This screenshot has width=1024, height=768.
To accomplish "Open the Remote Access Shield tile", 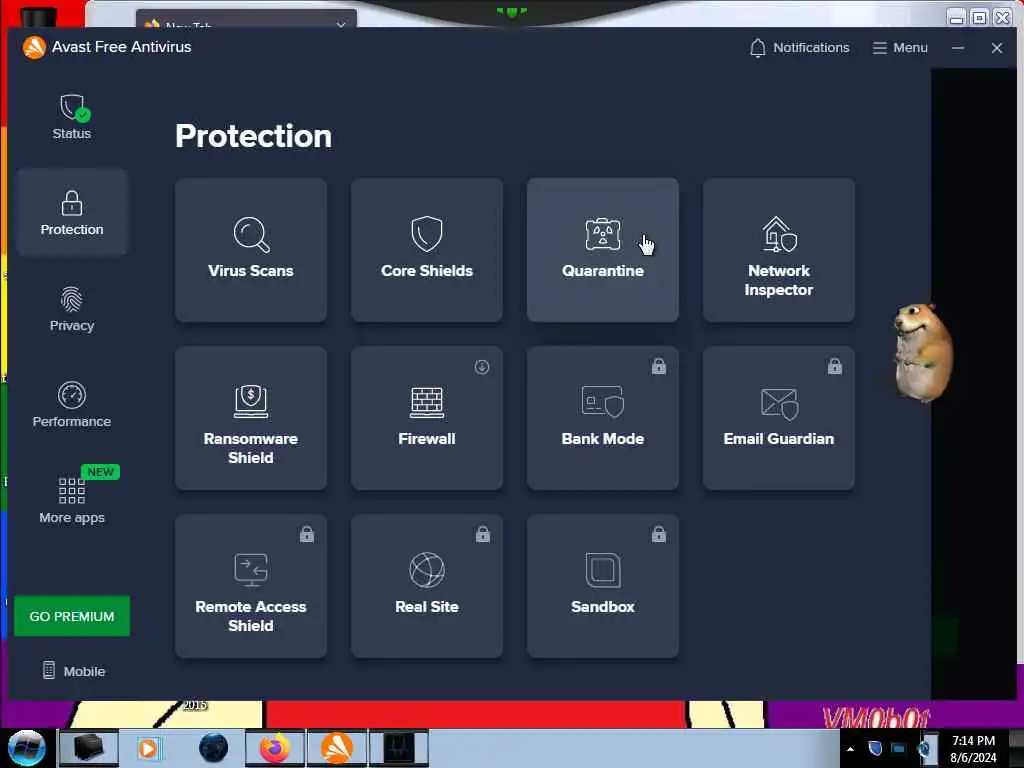I will tap(251, 586).
